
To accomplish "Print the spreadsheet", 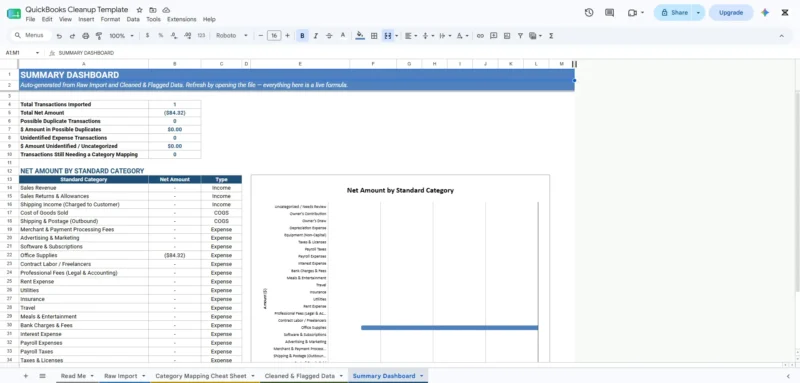I will click(x=85, y=36).
